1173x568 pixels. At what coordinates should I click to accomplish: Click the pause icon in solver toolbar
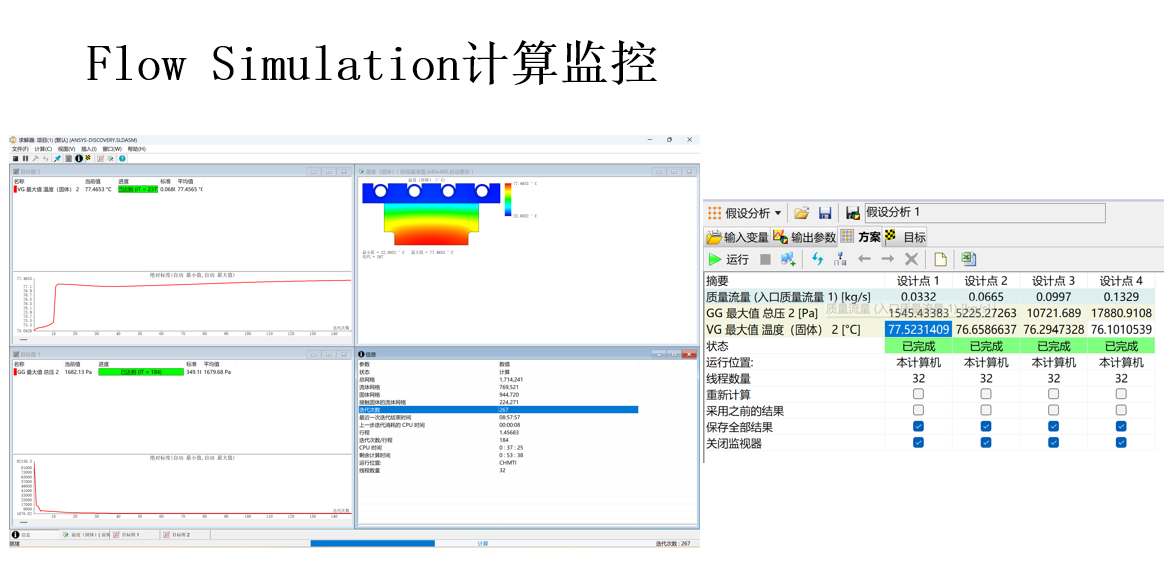[x=25, y=158]
